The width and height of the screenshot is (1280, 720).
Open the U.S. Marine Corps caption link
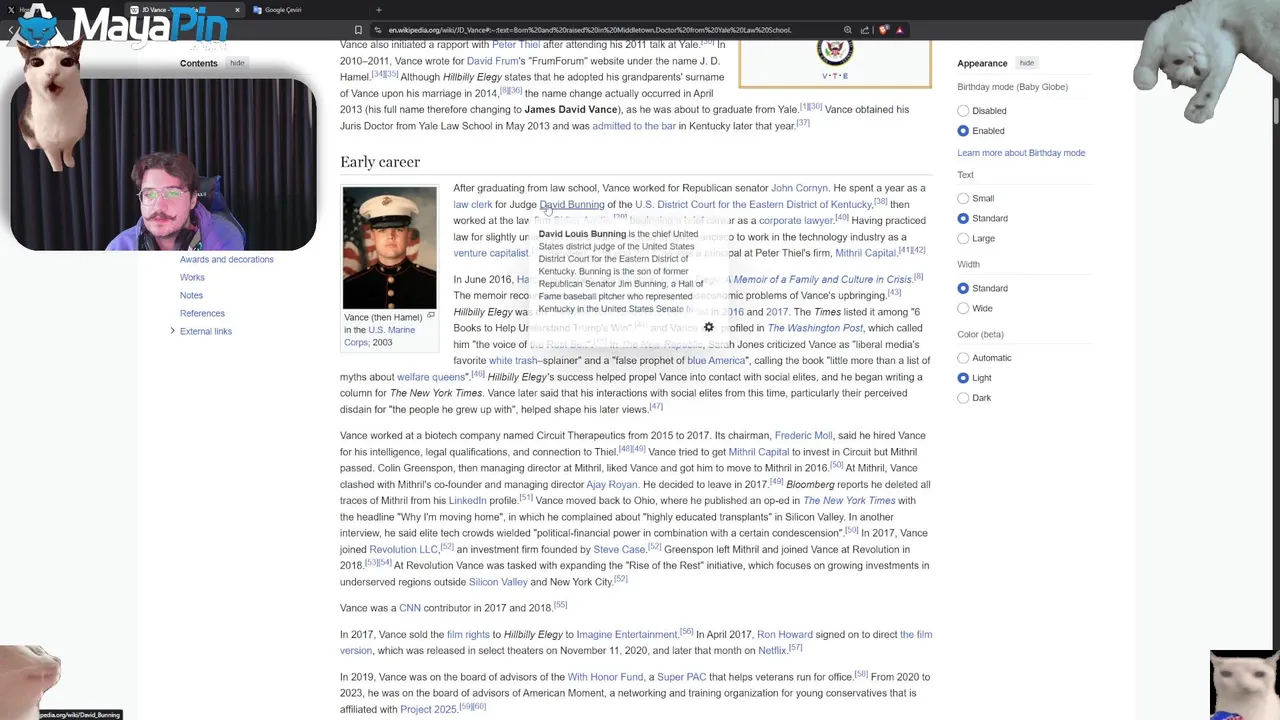tap(381, 336)
